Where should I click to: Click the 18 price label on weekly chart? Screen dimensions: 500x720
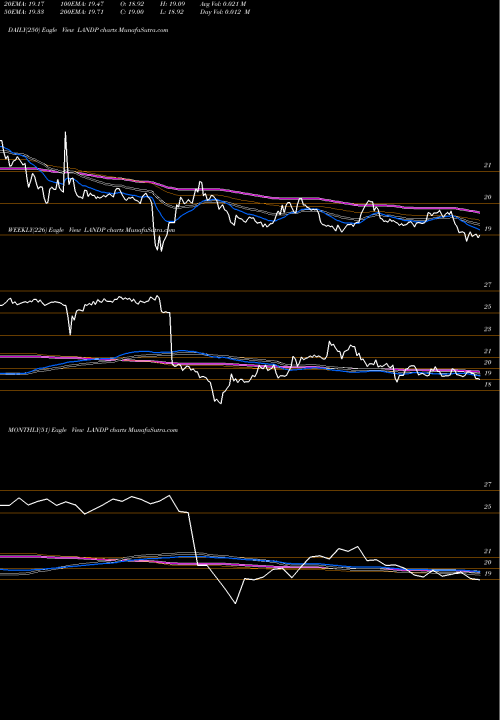[x=488, y=385]
